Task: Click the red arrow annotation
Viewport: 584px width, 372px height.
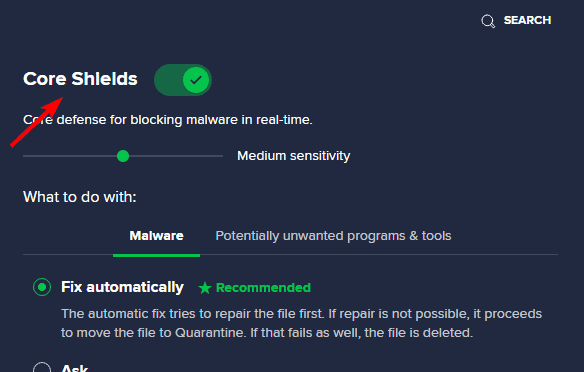Action: [x=36, y=122]
